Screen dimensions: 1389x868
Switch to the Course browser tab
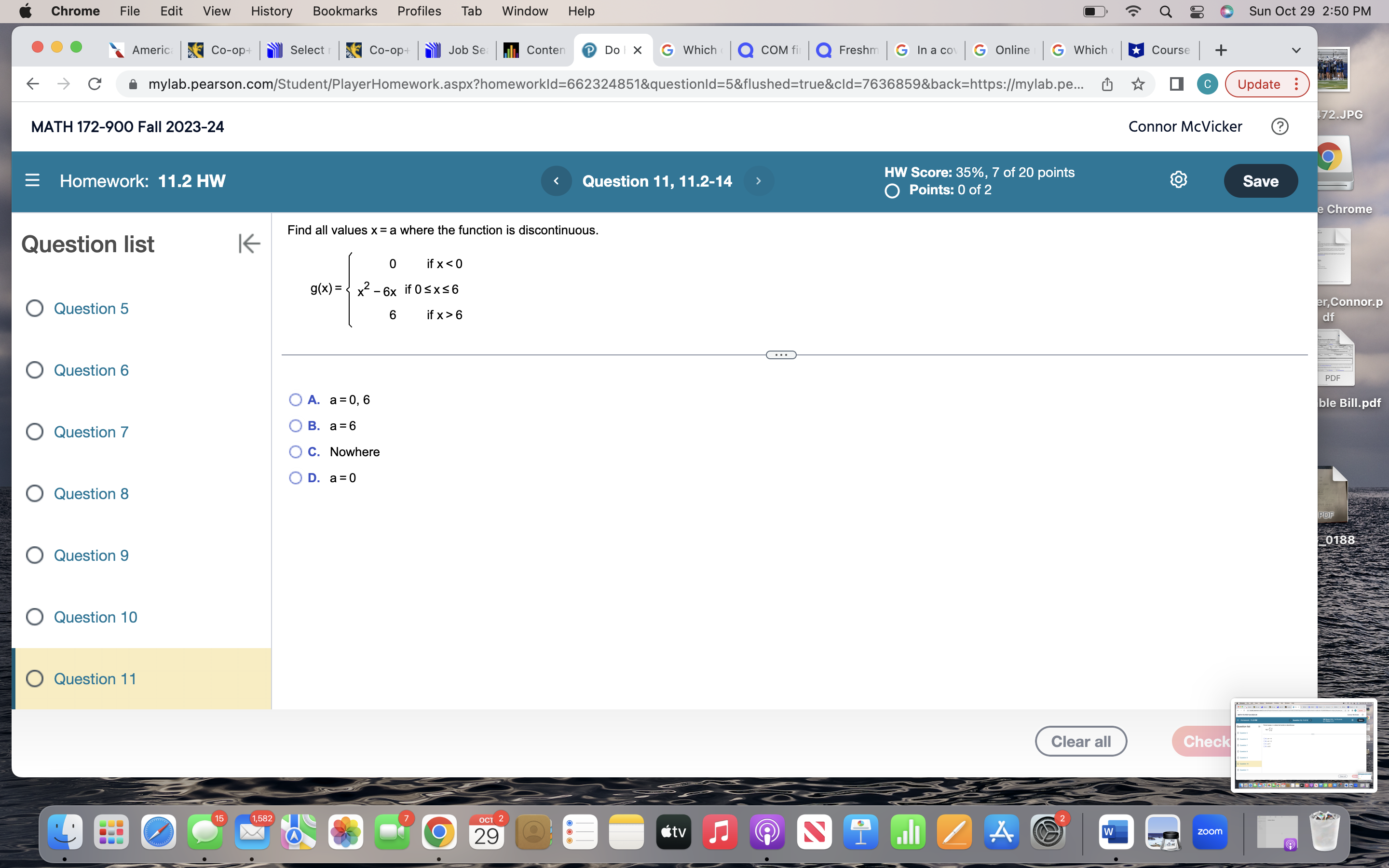click(1160, 50)
